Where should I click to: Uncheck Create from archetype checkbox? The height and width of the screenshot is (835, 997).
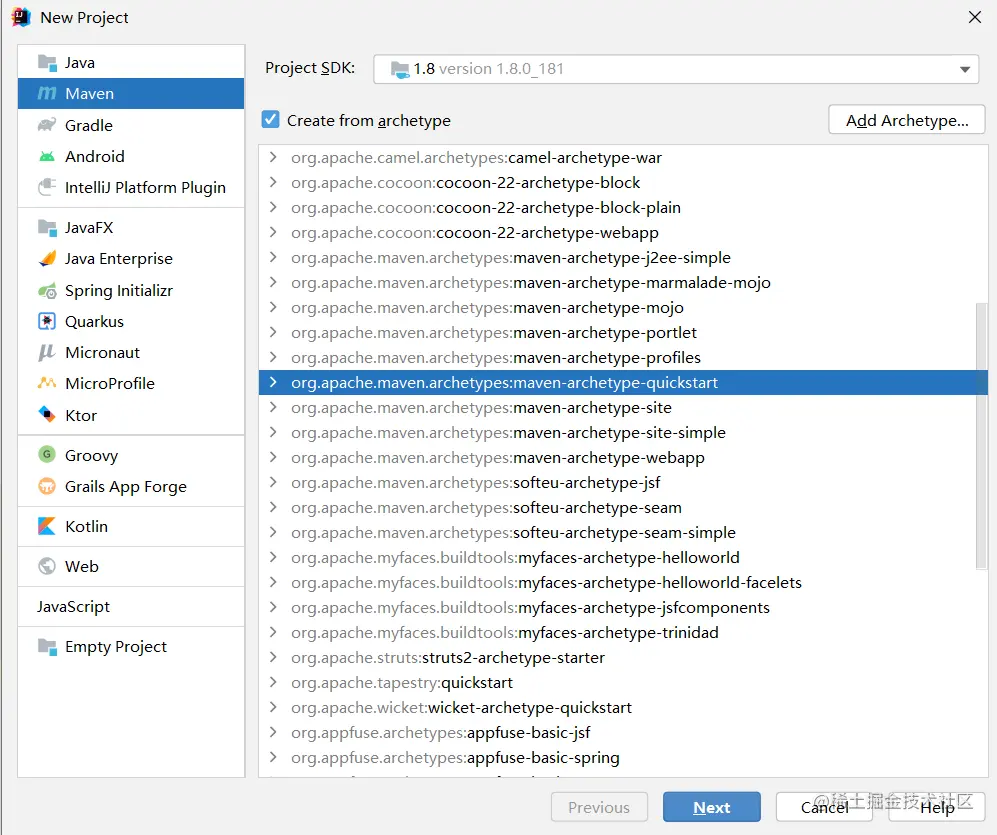click(x=270, y=120)
